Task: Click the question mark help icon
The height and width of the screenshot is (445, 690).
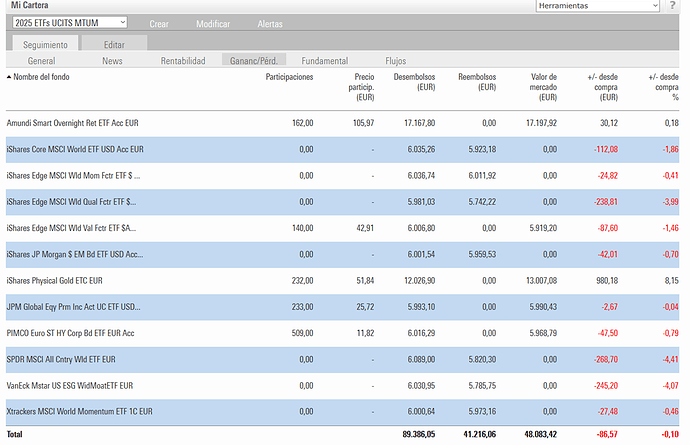Action: point(672,6)
